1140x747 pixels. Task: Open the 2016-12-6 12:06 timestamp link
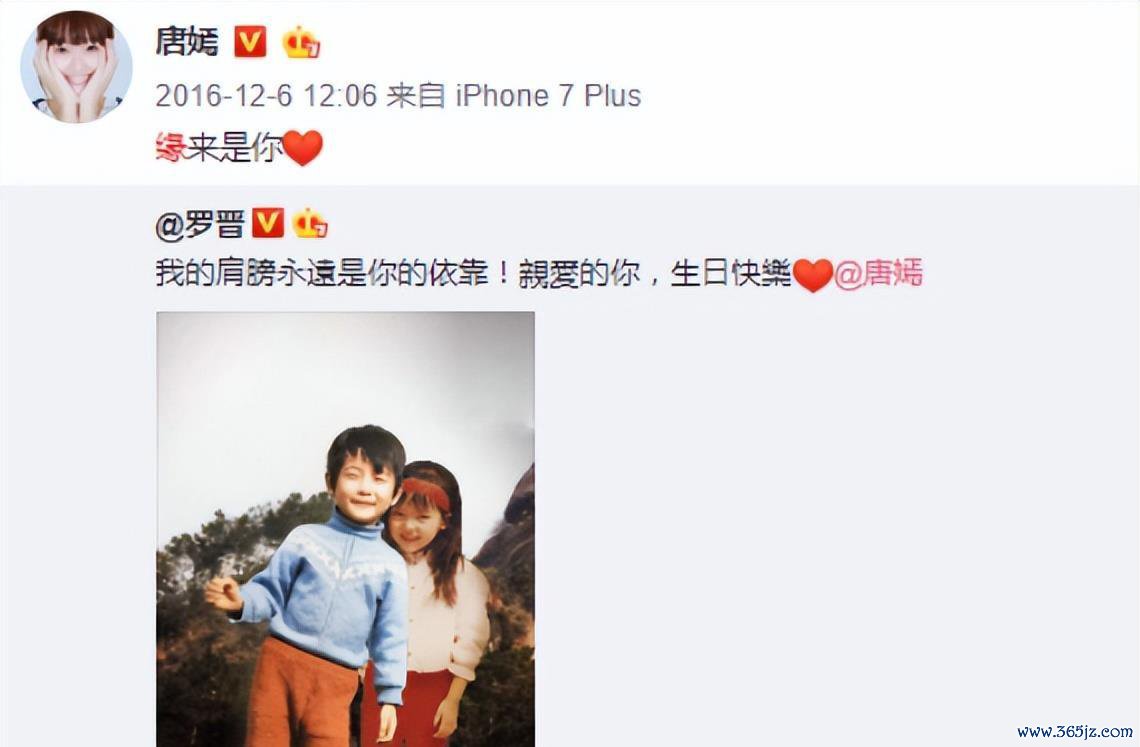(266, 96)
